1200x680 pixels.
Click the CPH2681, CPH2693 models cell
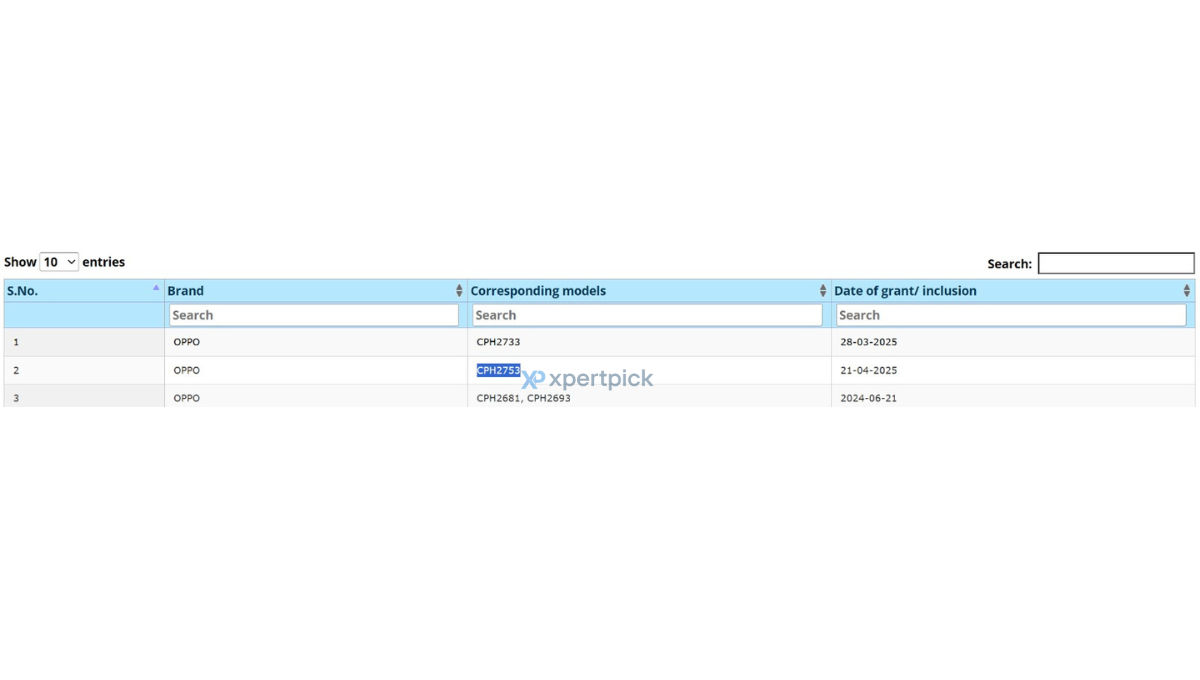524,398
